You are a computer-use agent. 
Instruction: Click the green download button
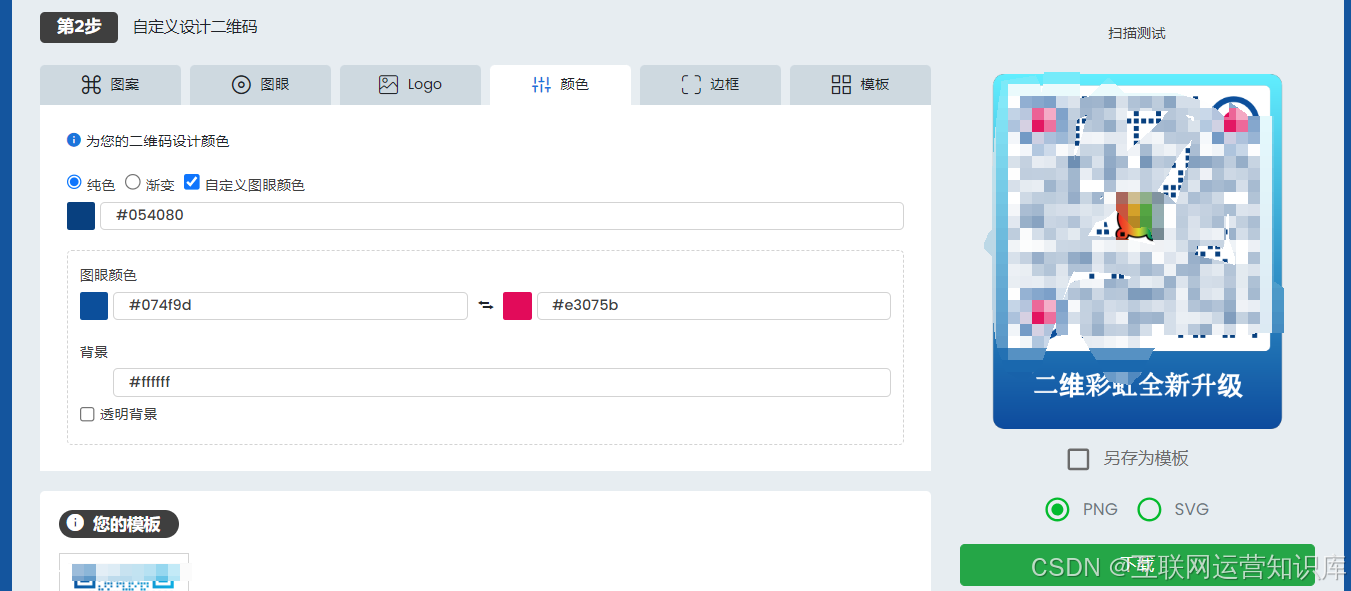pos(1137,565)
